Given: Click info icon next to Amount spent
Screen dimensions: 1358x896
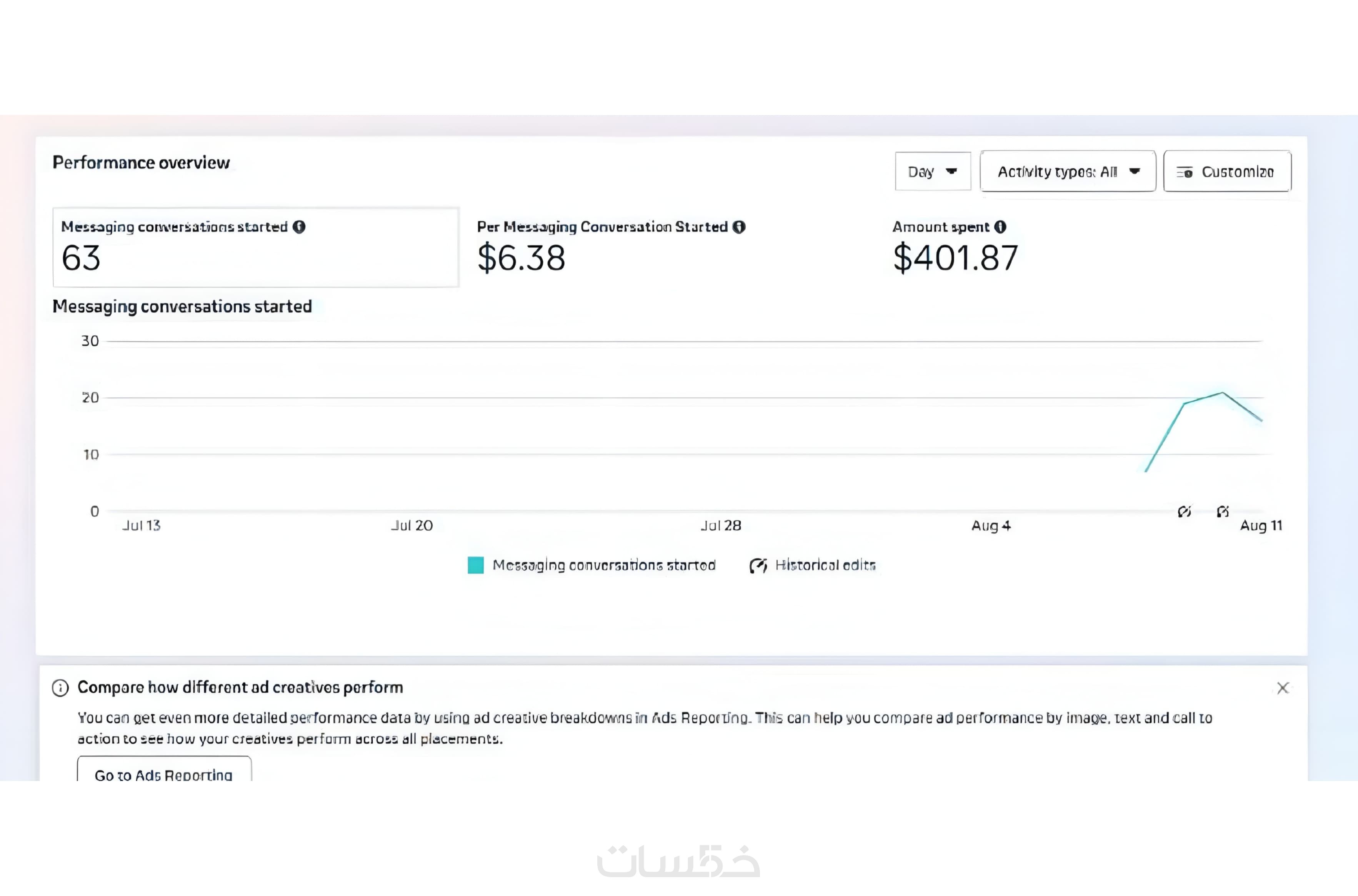Looking at the screenshot, I should (x=1000, y=227).
